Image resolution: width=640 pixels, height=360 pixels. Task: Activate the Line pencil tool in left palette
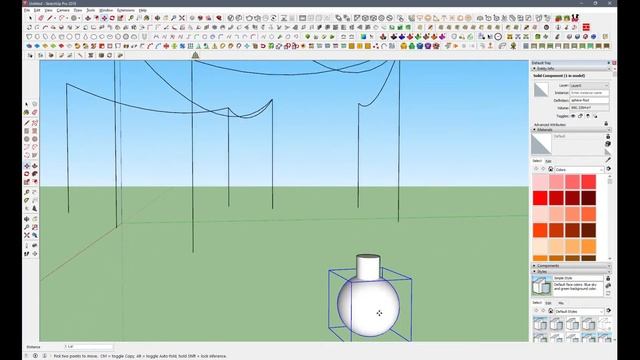tap(27, 123)
